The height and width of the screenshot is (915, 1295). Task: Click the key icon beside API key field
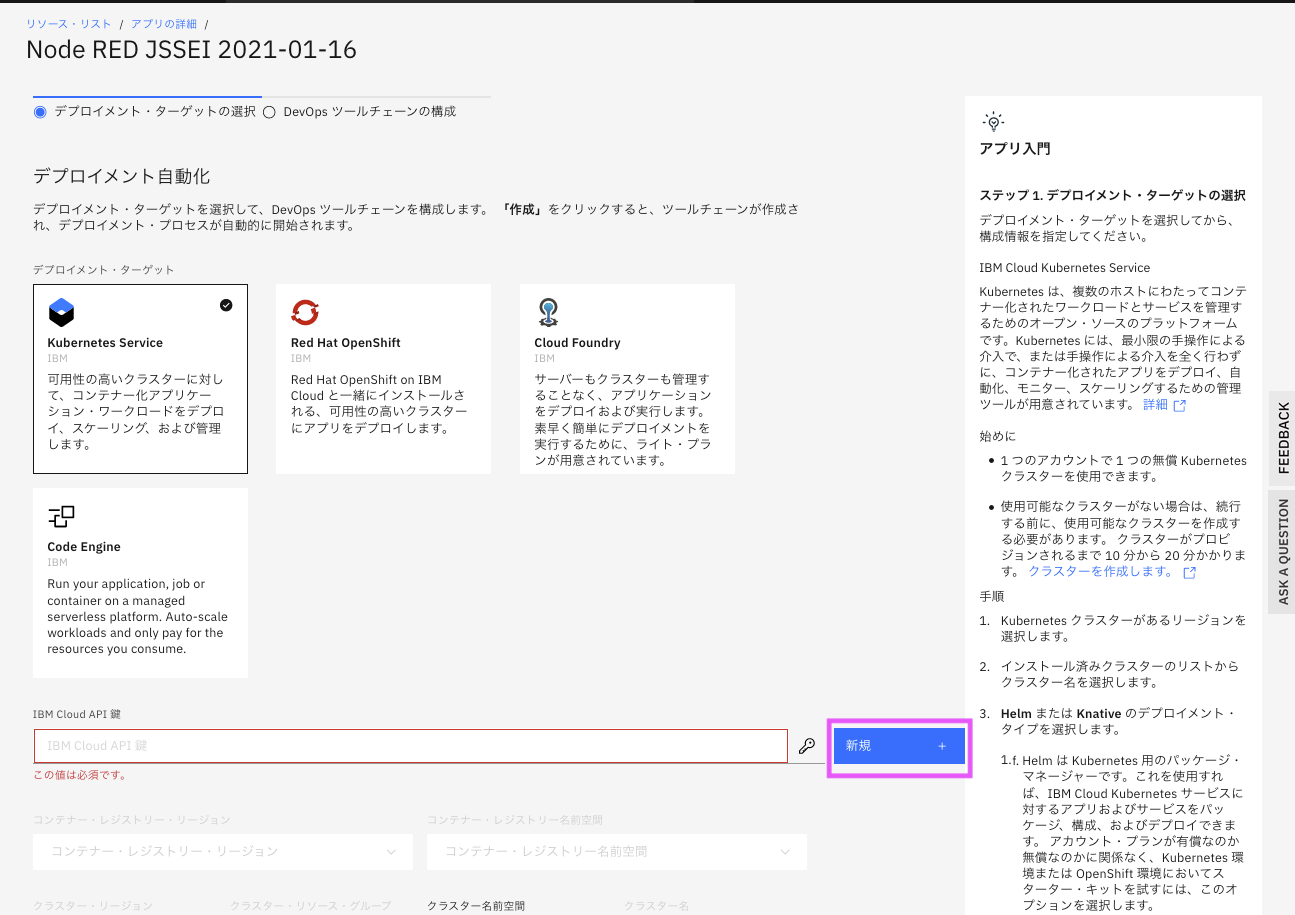[x=807, y=746]
